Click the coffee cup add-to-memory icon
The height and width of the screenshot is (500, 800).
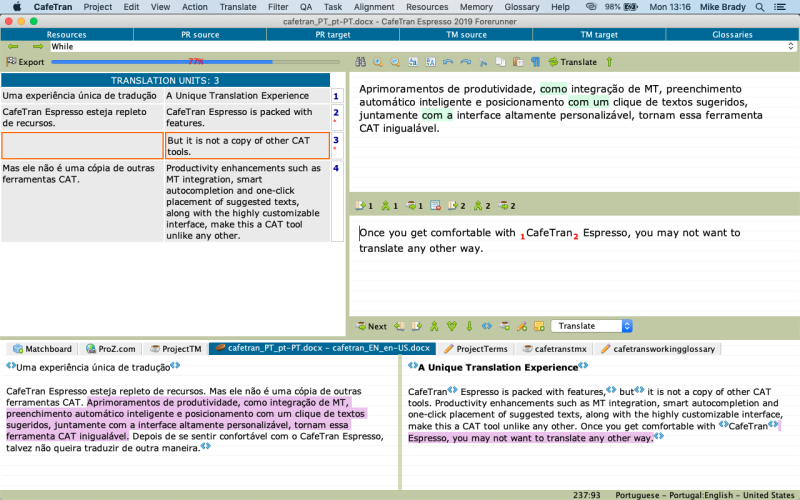coord(504,326)
